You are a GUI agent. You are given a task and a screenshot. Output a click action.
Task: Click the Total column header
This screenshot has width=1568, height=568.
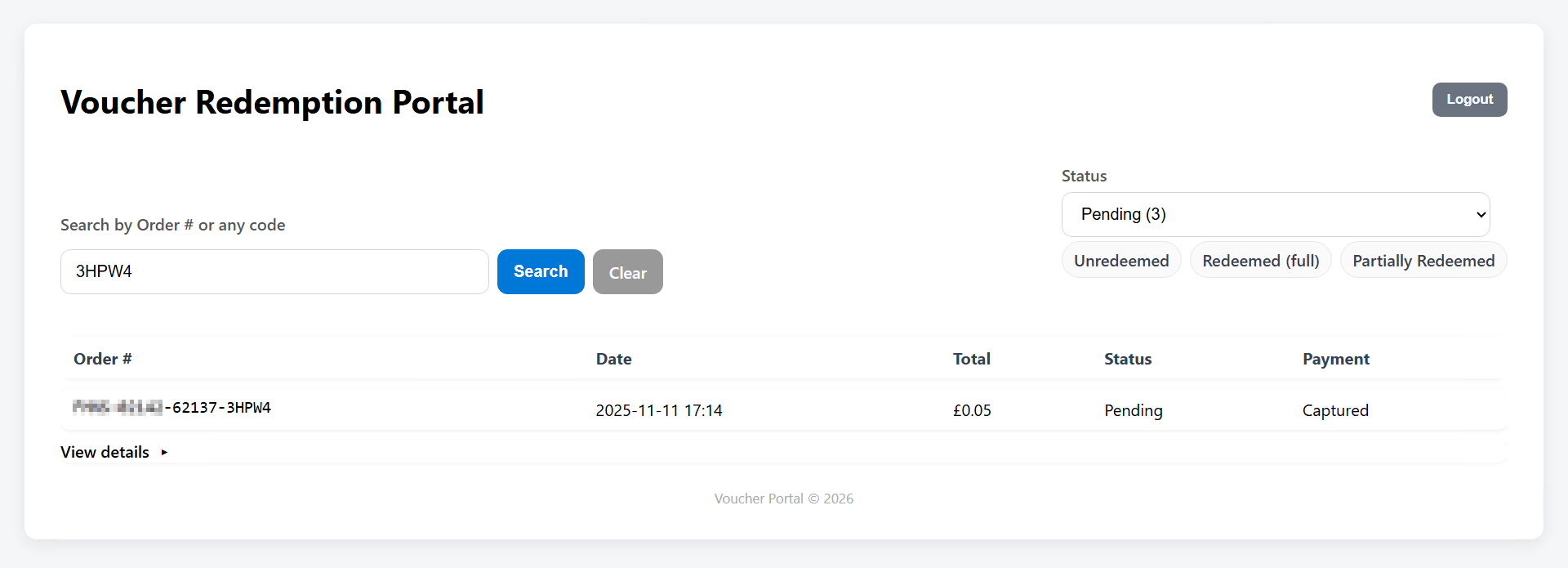click(x=971, y=359)
